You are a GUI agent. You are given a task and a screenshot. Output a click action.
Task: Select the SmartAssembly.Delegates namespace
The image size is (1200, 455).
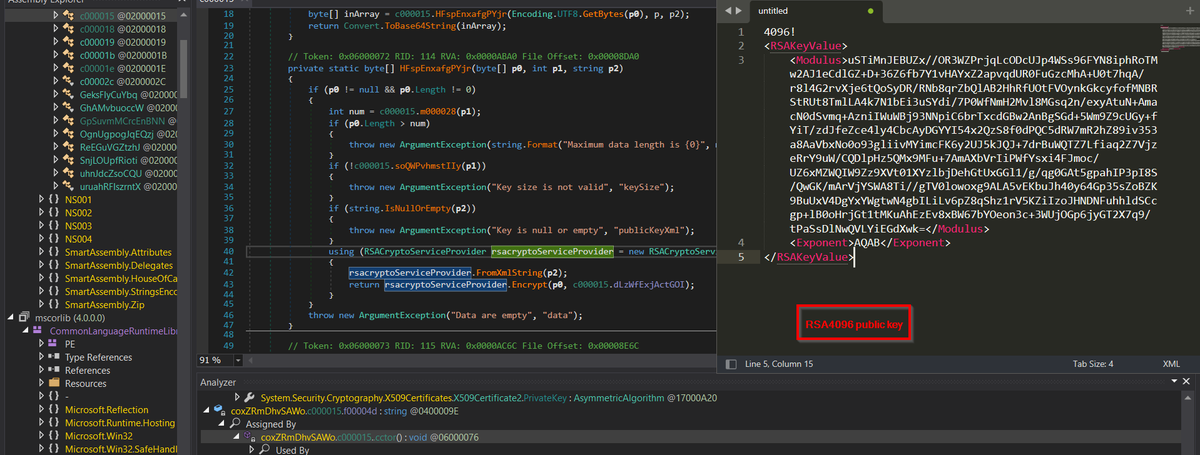tap(118, 265)
